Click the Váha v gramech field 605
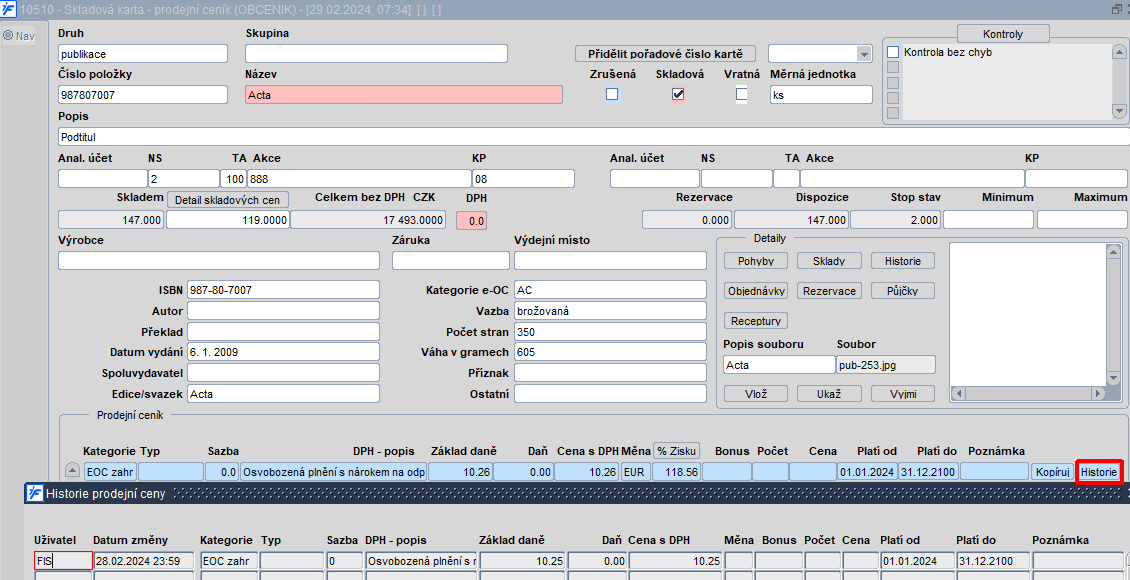Screen dimensions: 1130x580 (610, 352)
